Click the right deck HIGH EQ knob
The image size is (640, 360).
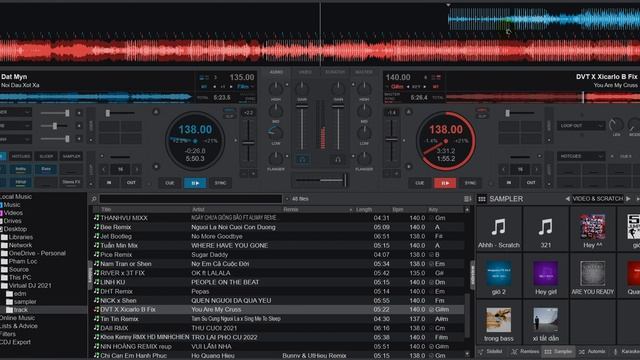click(x=364, y=89)
